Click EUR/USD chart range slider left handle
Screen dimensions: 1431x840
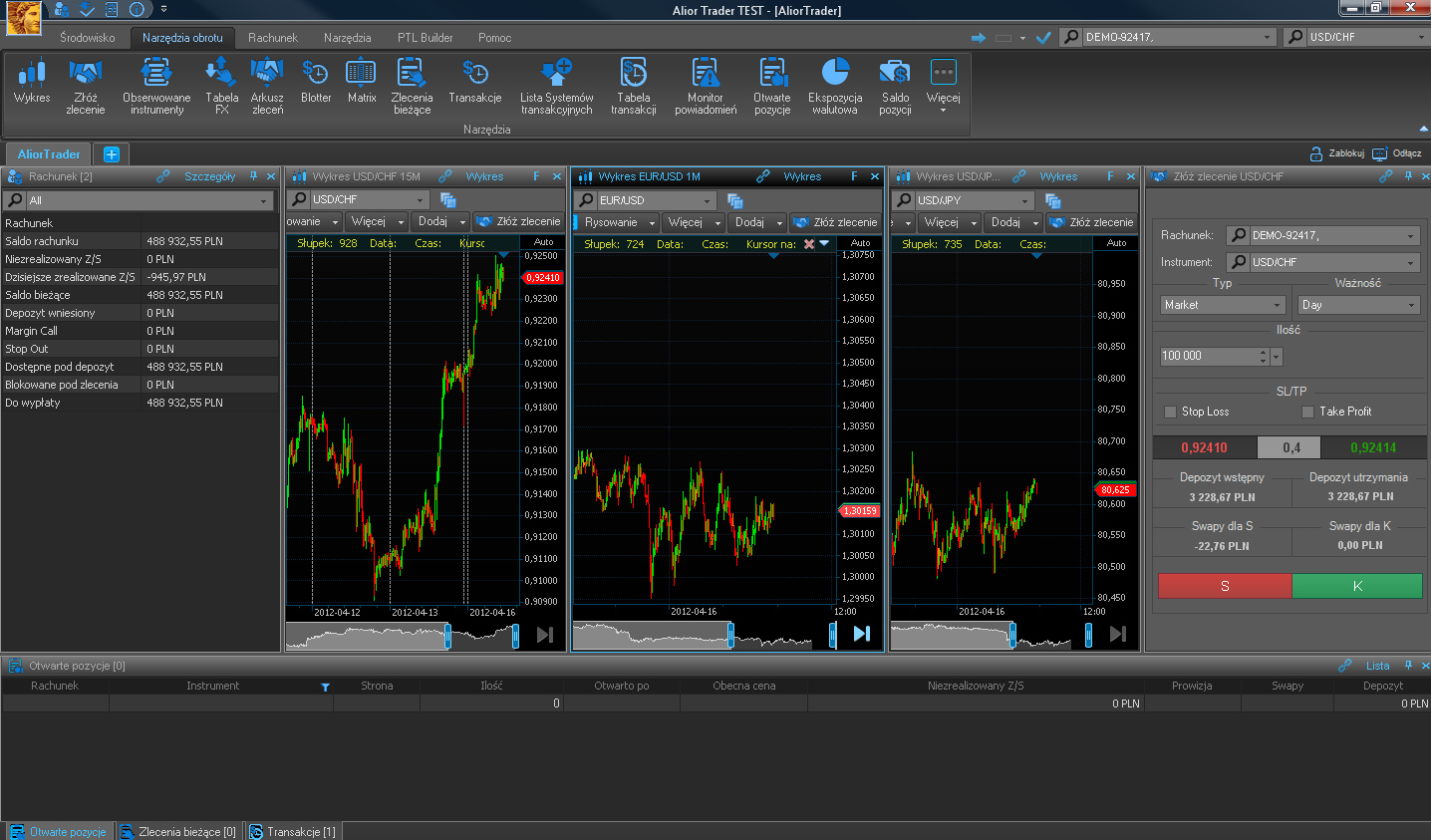(730, 635)
